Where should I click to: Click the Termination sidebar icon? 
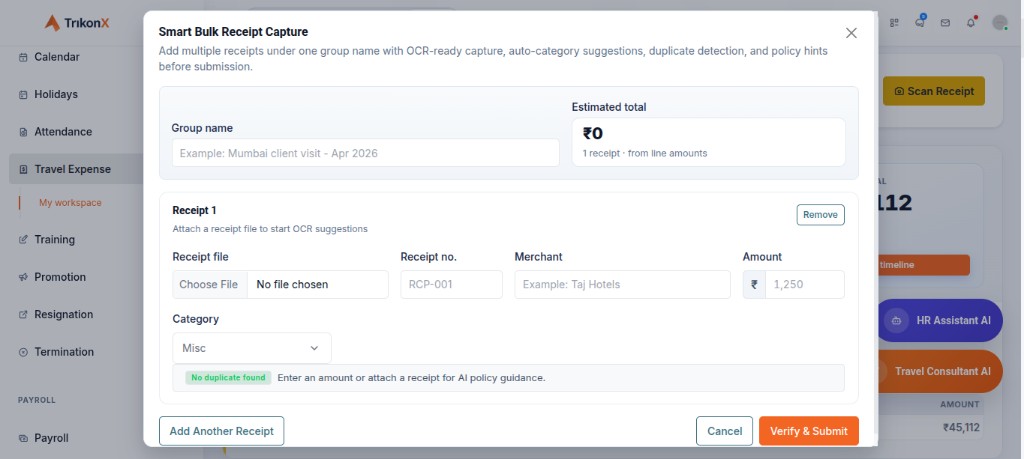[x=24, y=351]
